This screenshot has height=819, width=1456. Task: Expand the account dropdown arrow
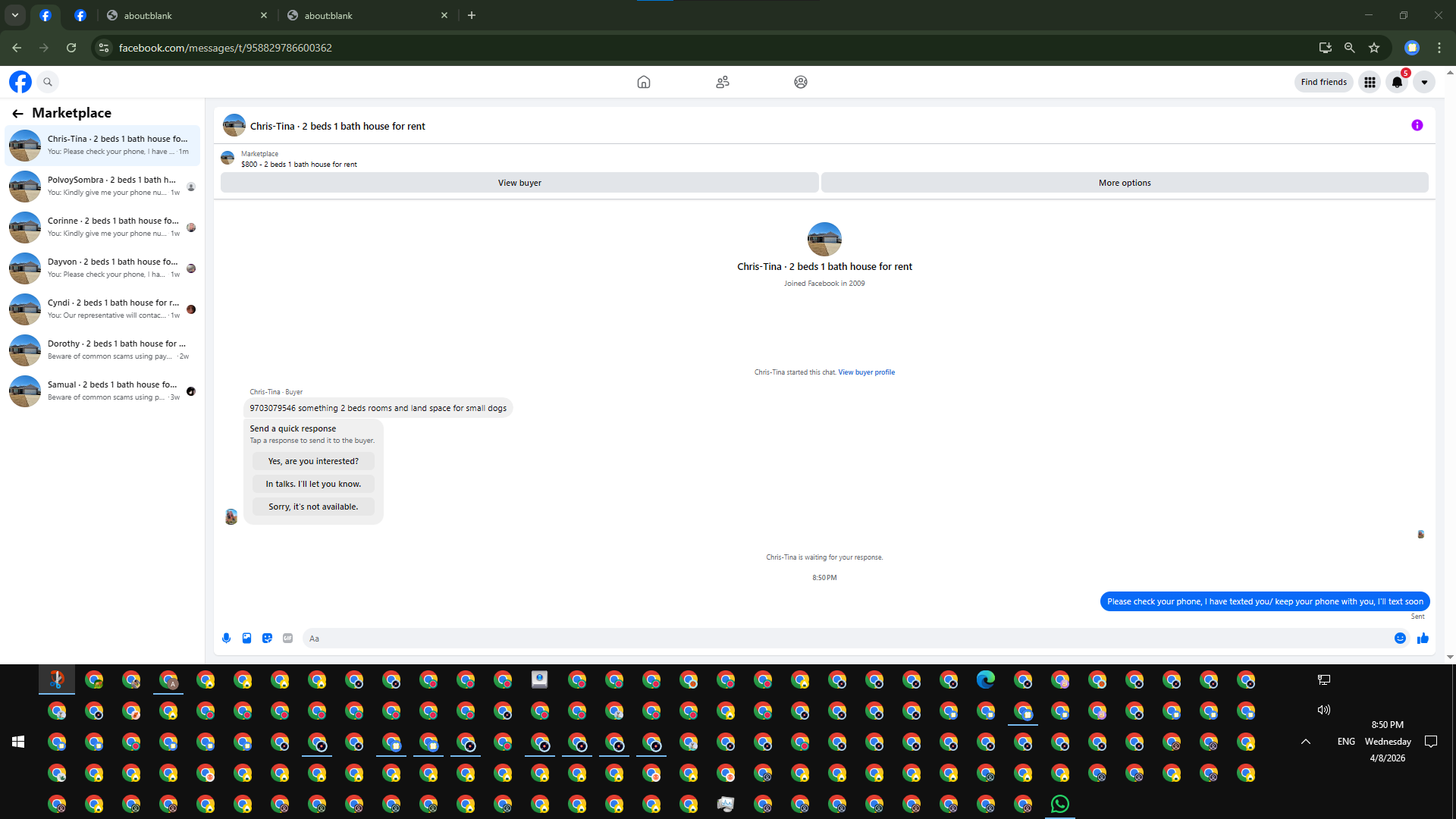[x=1424, y=83]
